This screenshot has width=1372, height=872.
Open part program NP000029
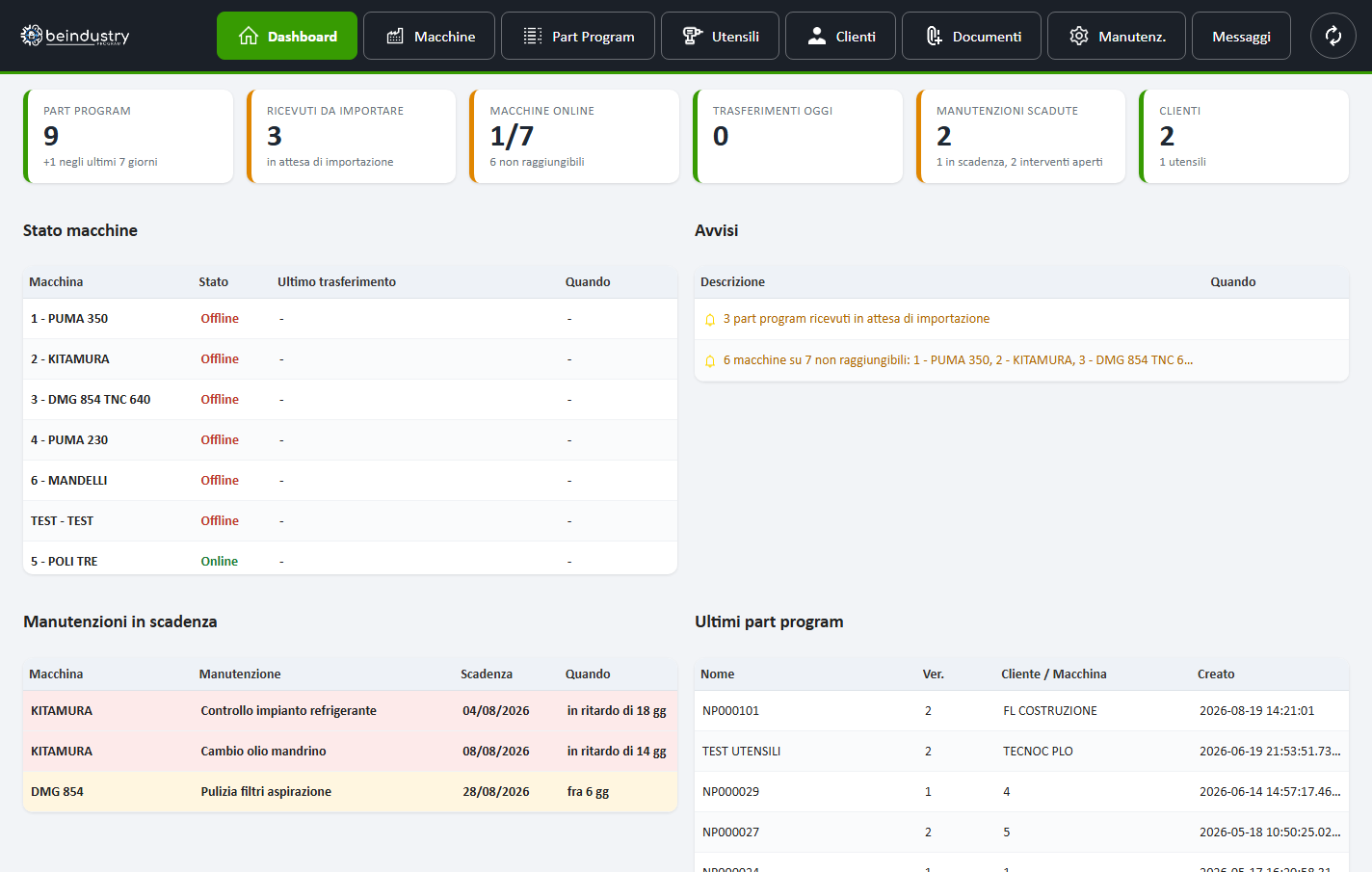pos(1021,791)
